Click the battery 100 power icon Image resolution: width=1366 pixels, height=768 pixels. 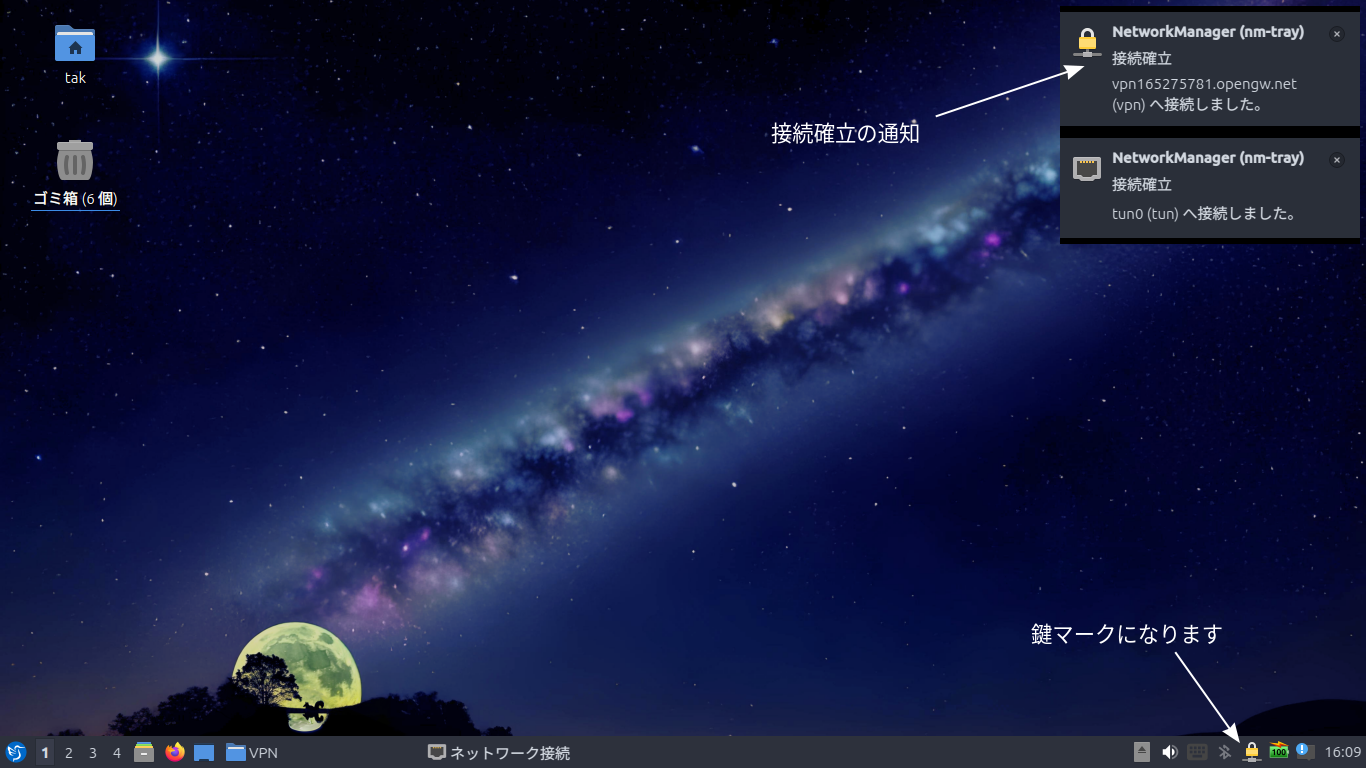coord(1278,752)
